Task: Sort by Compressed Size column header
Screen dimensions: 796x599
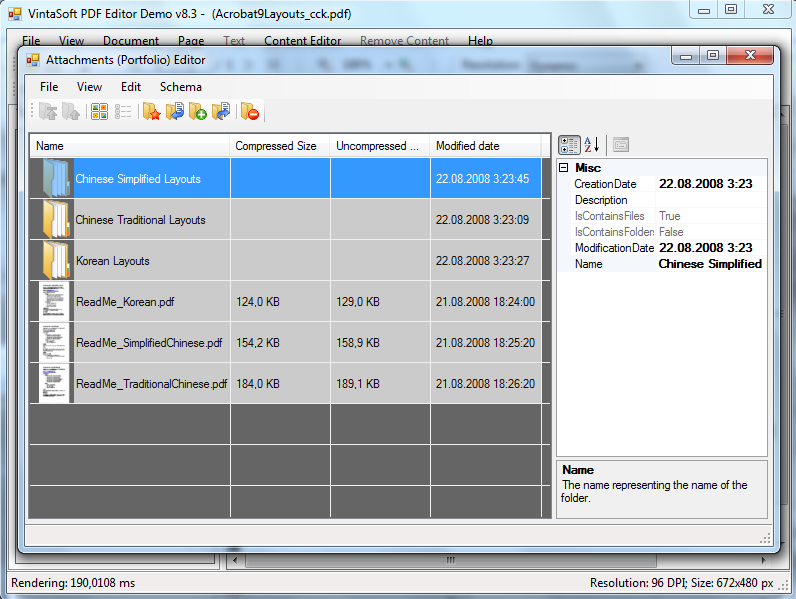Action: (x=280, y=146)
